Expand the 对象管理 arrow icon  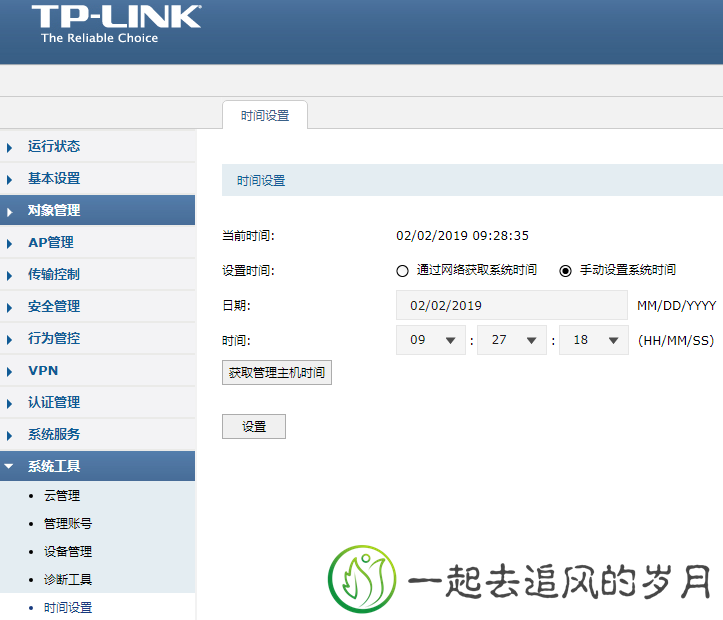[x=9, y=212]
